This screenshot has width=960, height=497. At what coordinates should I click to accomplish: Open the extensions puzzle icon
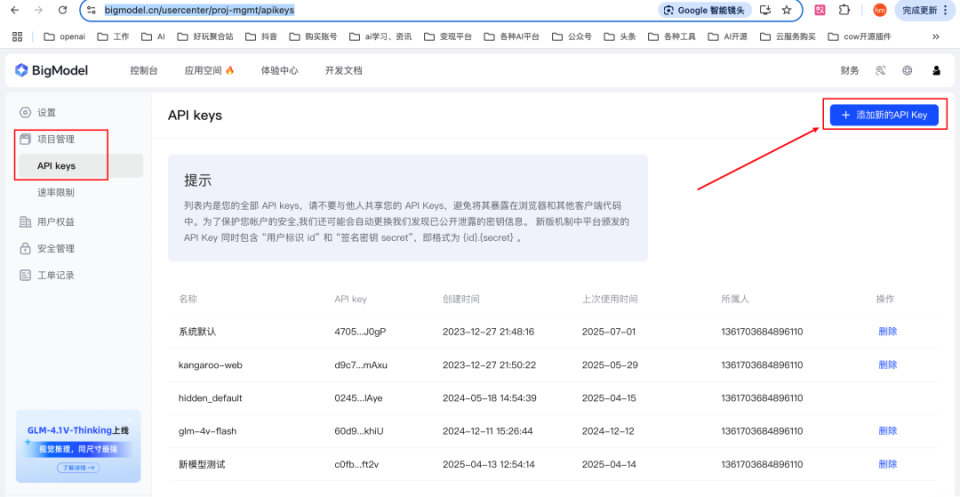(844, 10)
